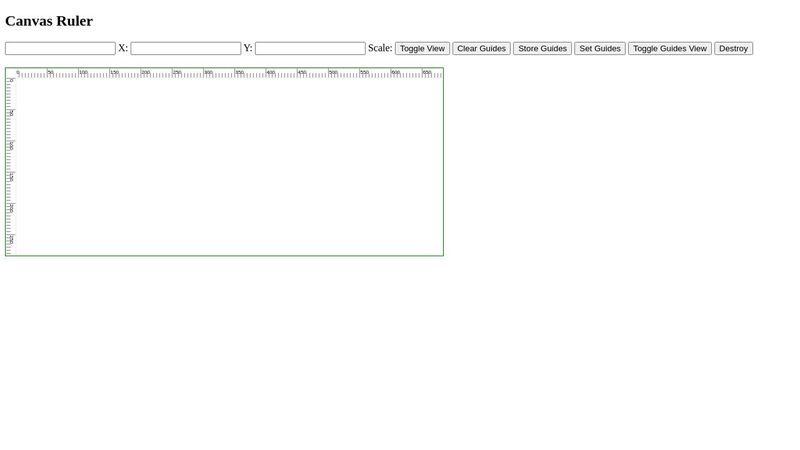Image resolution: width=800 pixels, height=450 pixels.
Task: Destroy the ruler with the Destroy button
Action: [733, 48]
